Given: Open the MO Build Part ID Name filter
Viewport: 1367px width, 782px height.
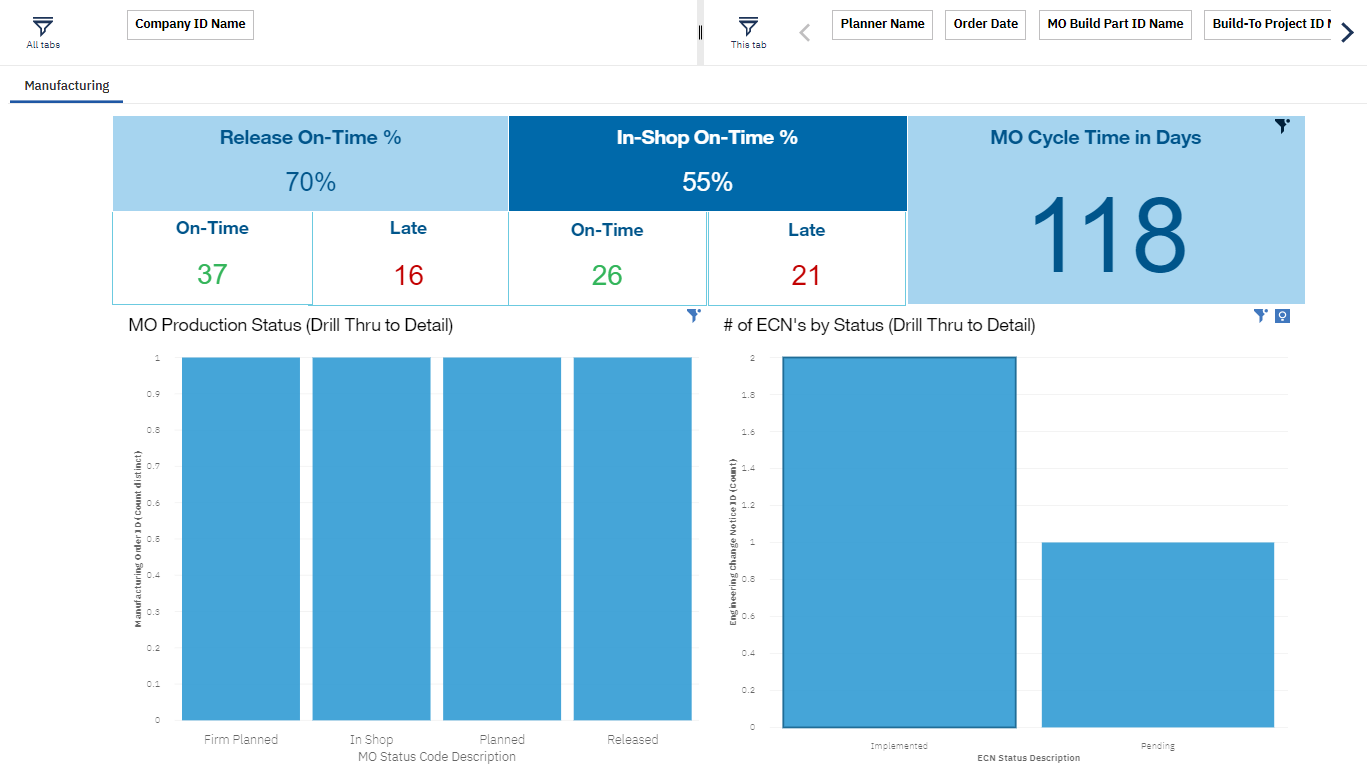Looking at the screenshot, I should point(1115,25).
